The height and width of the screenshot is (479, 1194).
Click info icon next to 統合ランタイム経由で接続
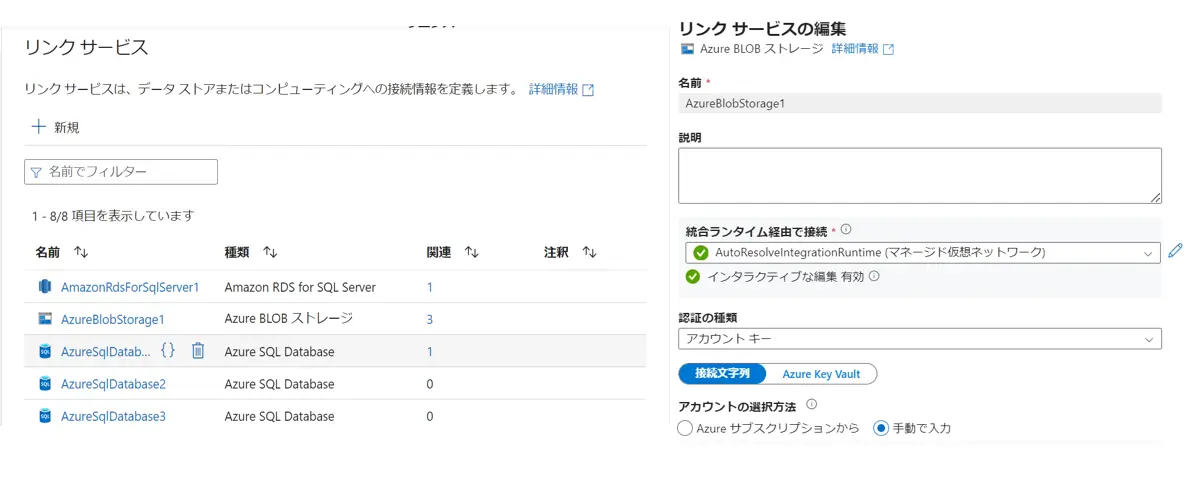(846, 229)
